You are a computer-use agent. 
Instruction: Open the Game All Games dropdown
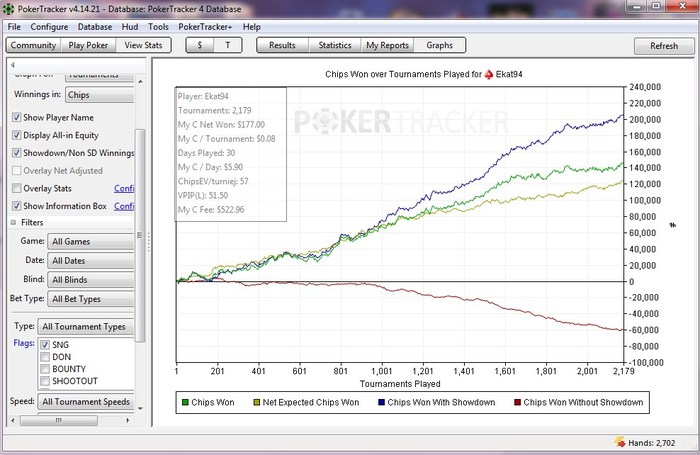91,242
